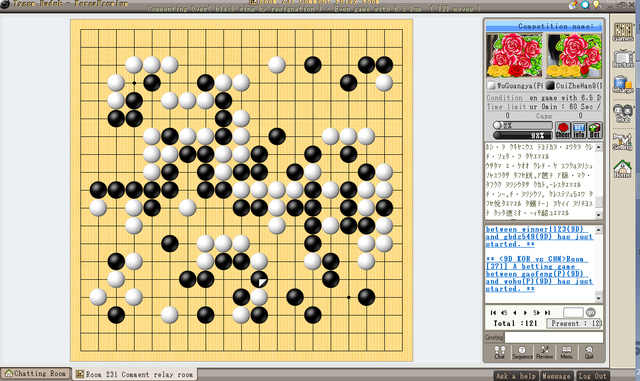The height and width of the screenshot is (381, 640).
Task: Click the Greeting button
Action: pyautogui.click(x=494, y=337)
